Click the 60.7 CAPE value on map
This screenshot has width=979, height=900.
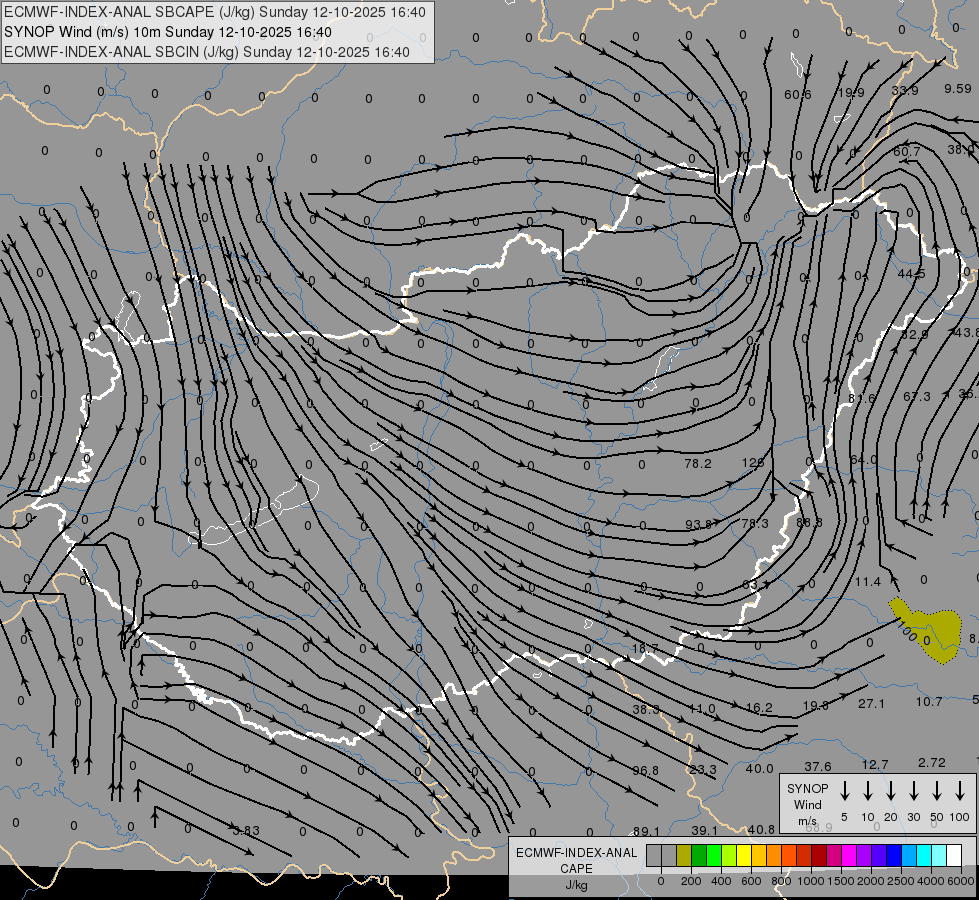pyautogui.click(x=907, y=151)
